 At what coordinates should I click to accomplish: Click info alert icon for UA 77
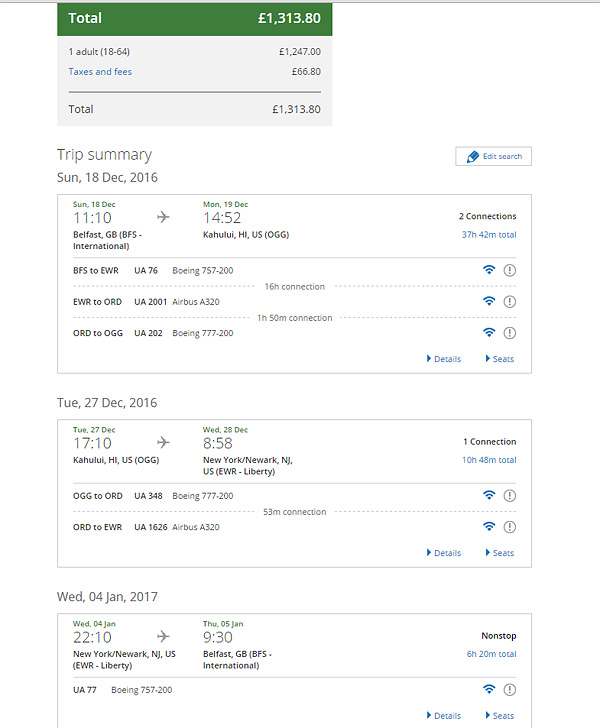(509, 690)
